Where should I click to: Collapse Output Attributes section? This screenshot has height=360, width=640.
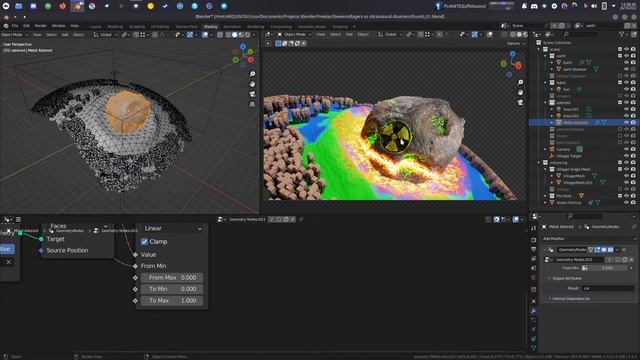[567, 278]
